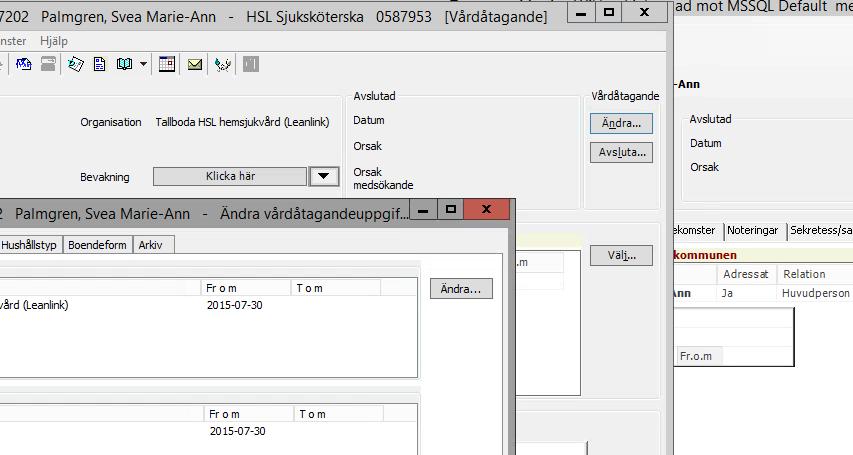Image resolution: width=853 pixels, height=455 pixels.
Task: Open the open-book icon in toolbar
Action: click(x=124, y=64)
